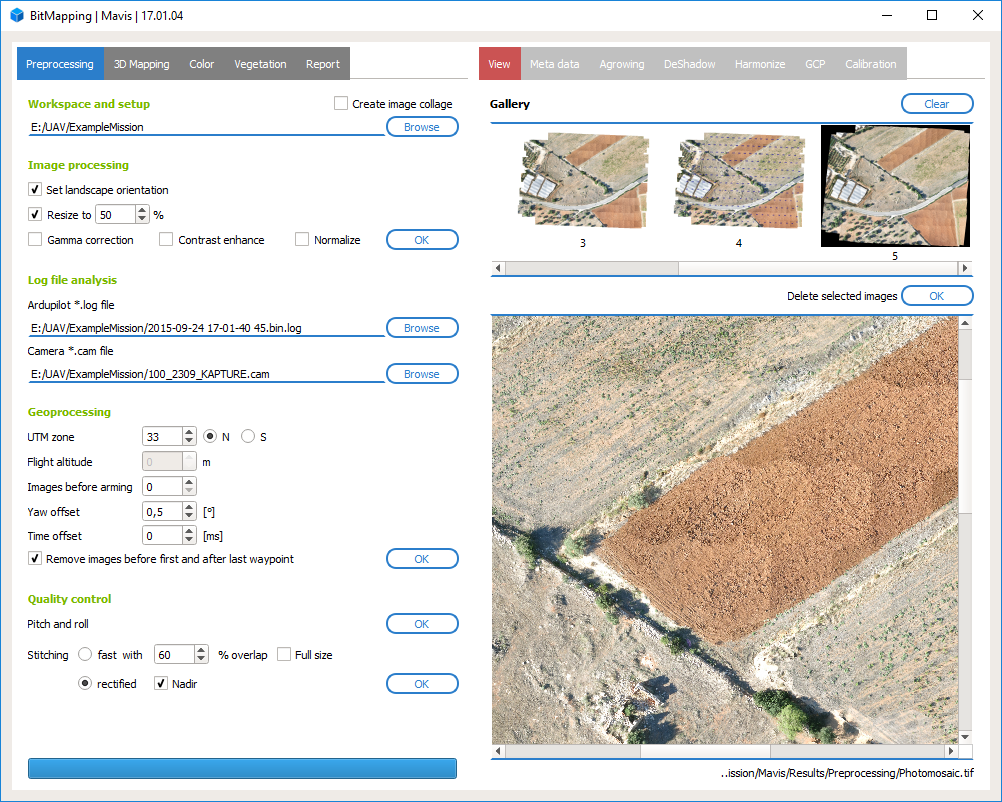1002x802 pixels.
Task: Enable Create image collage checkbox
Action: pos(341,104)
